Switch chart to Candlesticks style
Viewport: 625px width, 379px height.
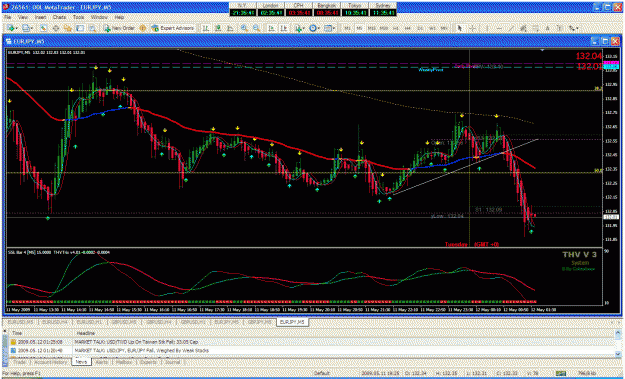(218, 28)
